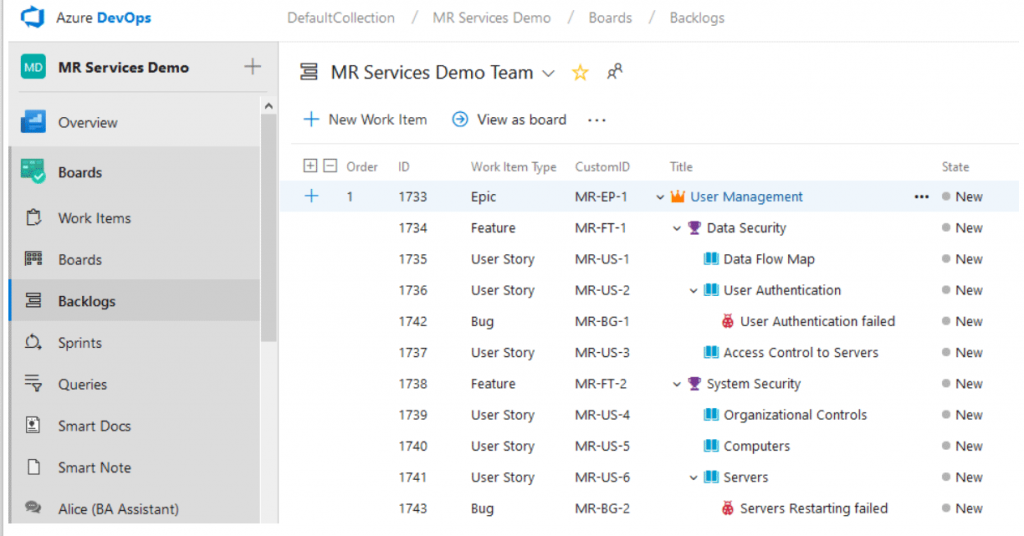Open Servers Restarting failed title
This screenshot has height=536, width=1024.
[814, 509]
